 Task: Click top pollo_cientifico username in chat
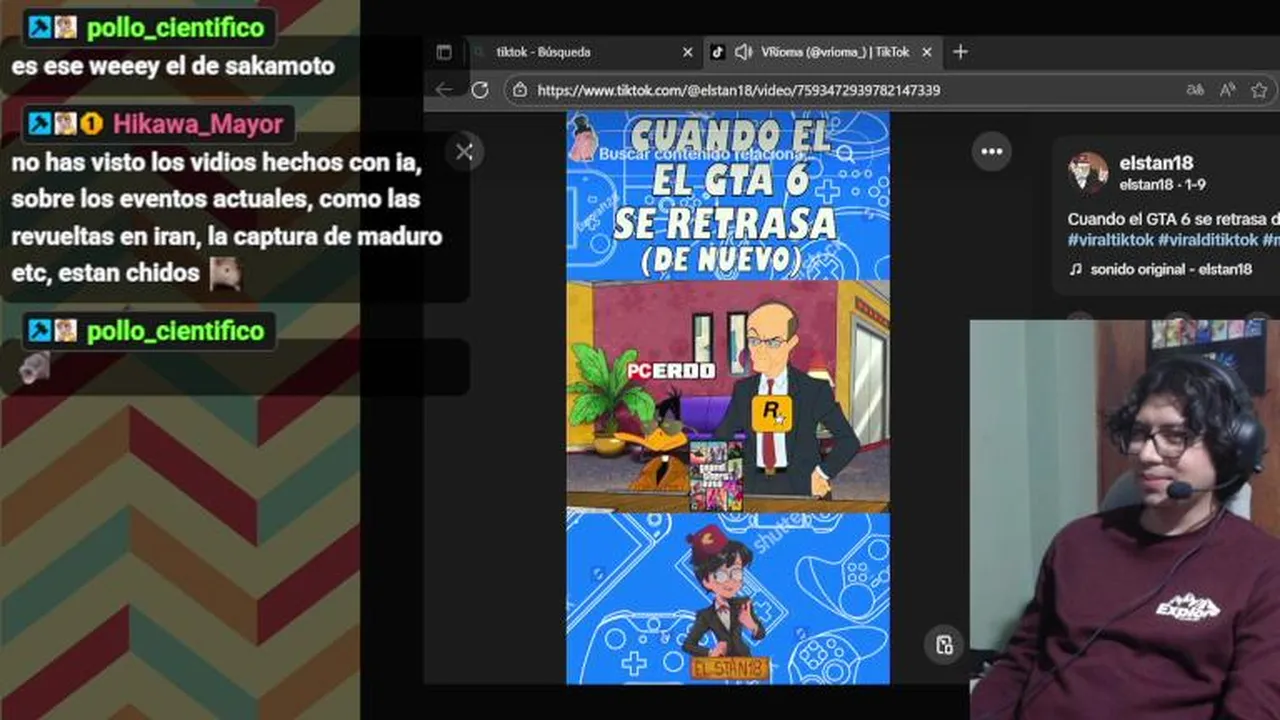coord(176,27)
